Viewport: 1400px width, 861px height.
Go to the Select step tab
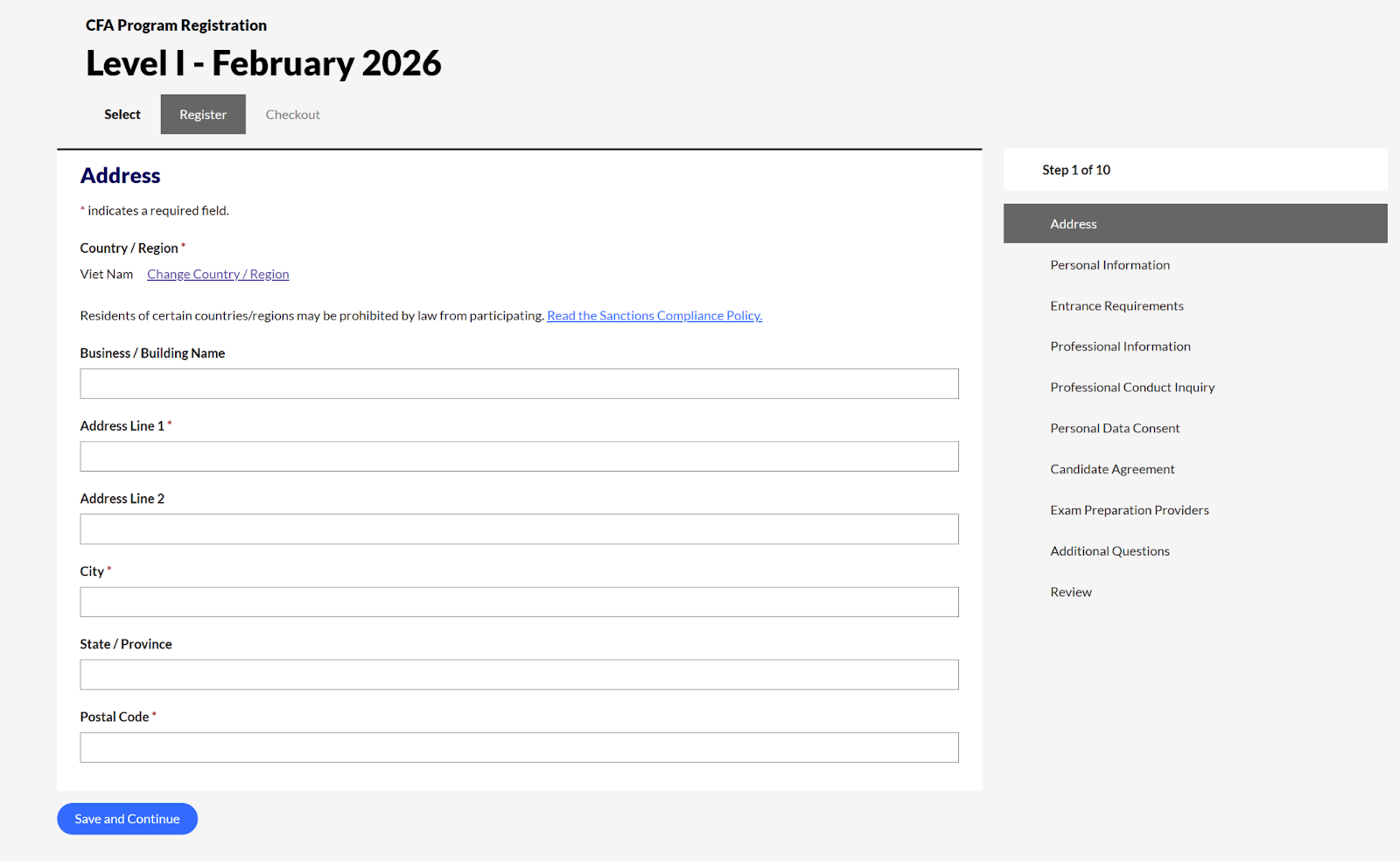click(122, 115)
